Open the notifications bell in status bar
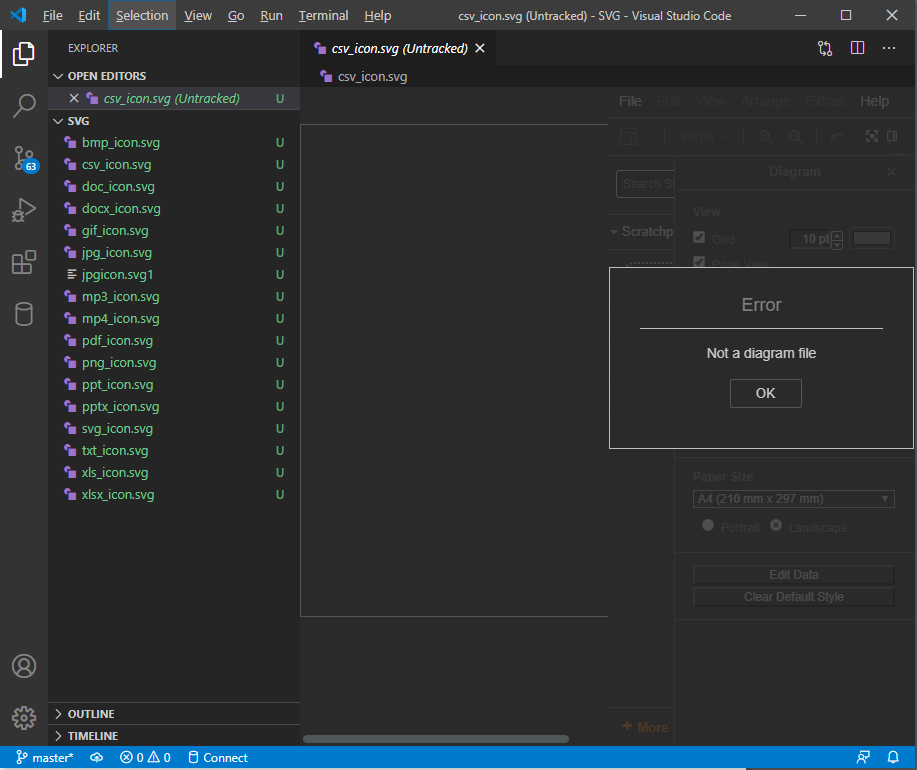Screen dimensions: 917x770 pyautogui.click(x=893, y=758)
